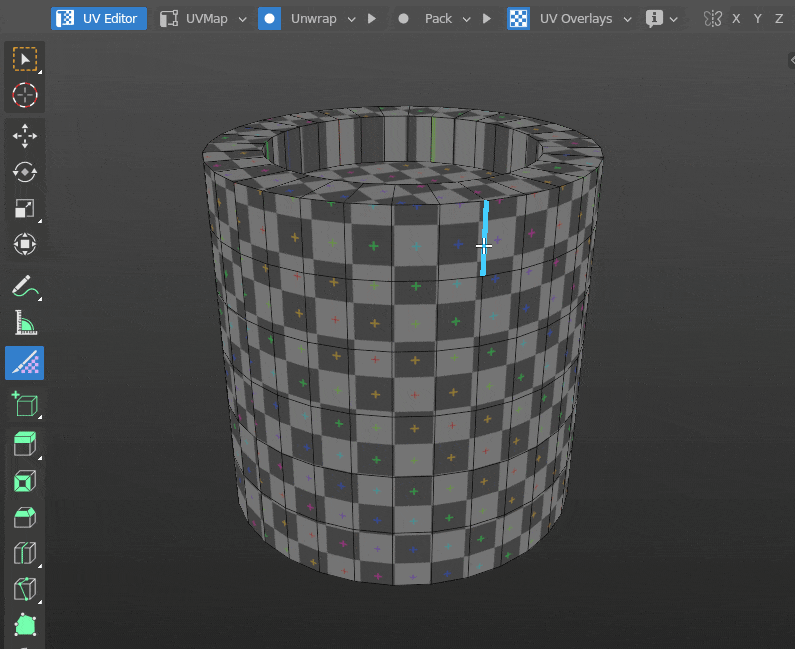795x649 pixels.
Task: Pick the Bevel tool
Action: [x=25, y=517]
